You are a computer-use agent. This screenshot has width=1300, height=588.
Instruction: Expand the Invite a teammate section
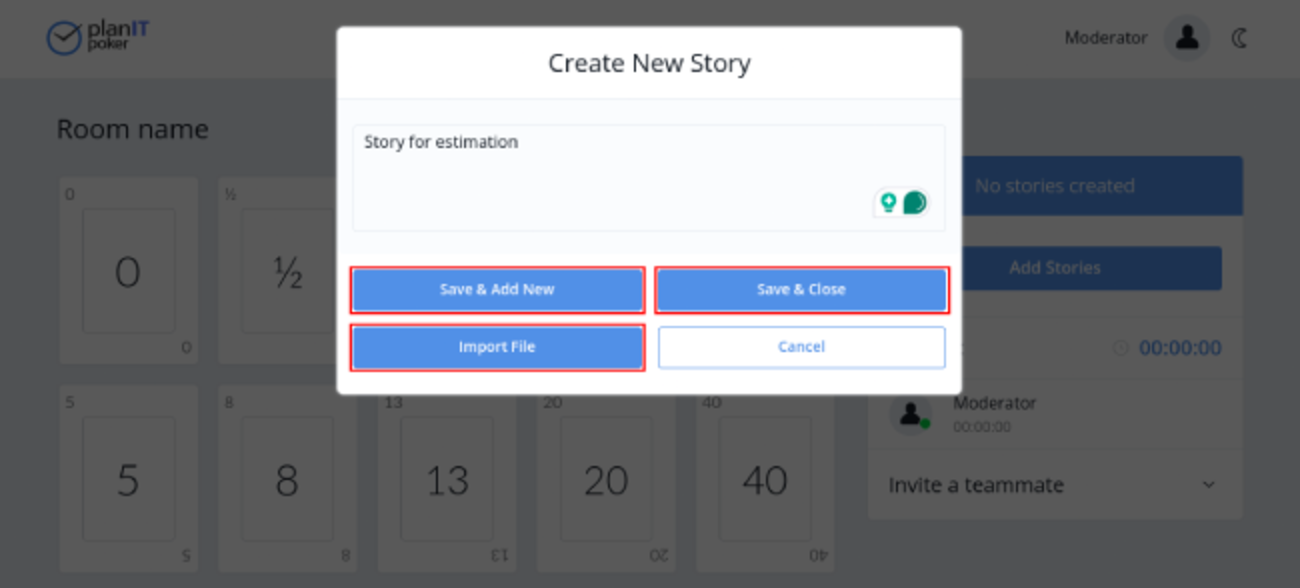(x=976, y=485)
